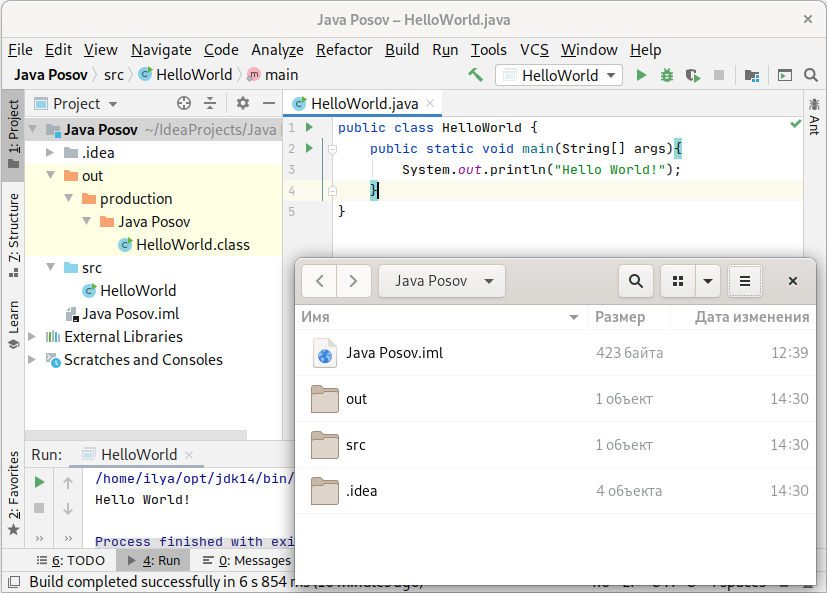Screen dimensions: 827x593
Task: Click the src breadcrumb in navigation bar
Action: 114,75
